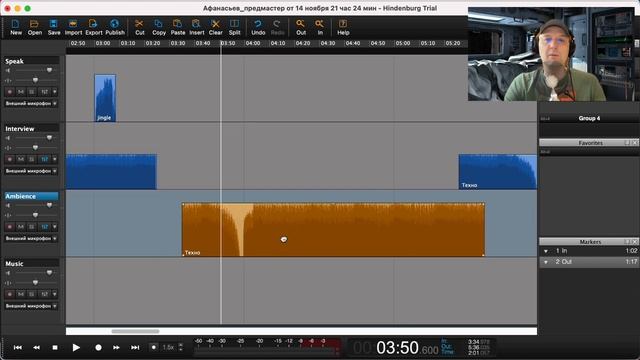Click the Group 4 clipboard header

click(589, 118)
